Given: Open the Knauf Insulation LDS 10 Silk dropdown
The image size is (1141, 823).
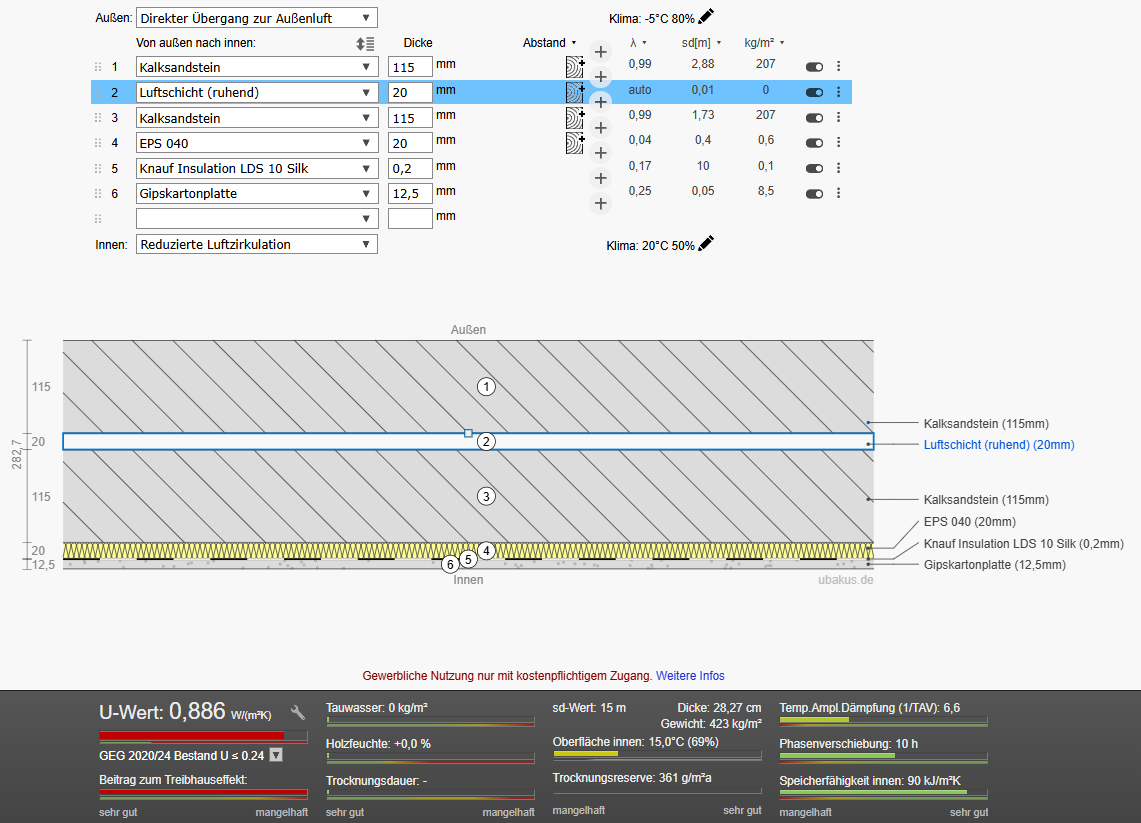Looking at the screenshot, I should pyautogui.click(x=257, y=168).
